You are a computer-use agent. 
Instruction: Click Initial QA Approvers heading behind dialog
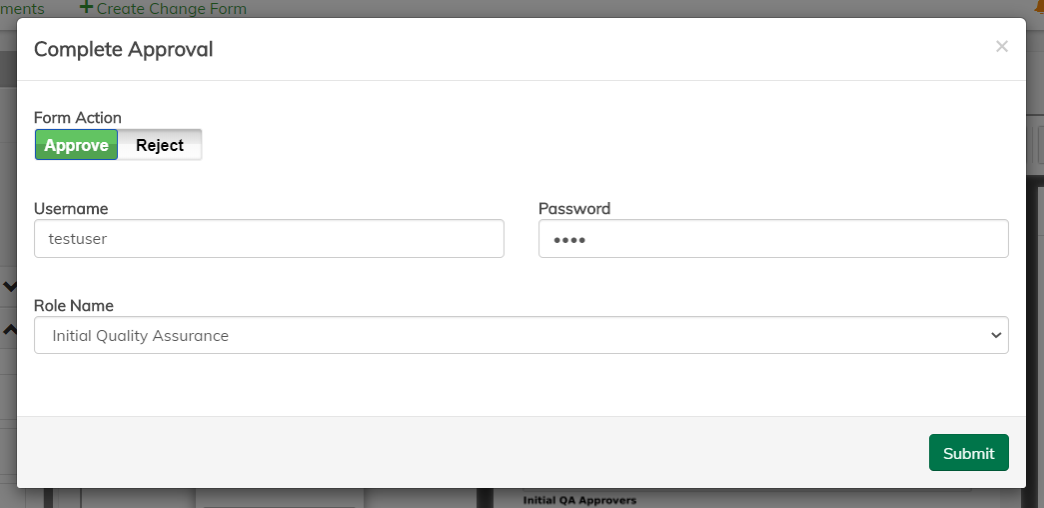point(580,499)
